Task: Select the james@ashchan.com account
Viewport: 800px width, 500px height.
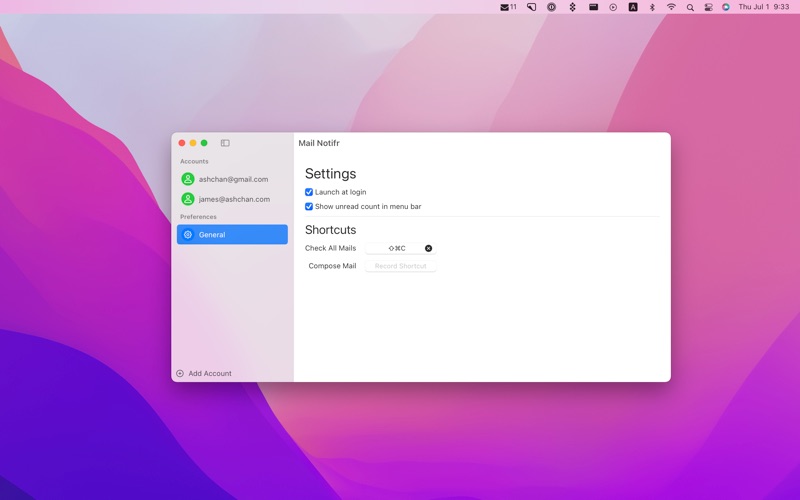Action: click(x=232, y=199)
